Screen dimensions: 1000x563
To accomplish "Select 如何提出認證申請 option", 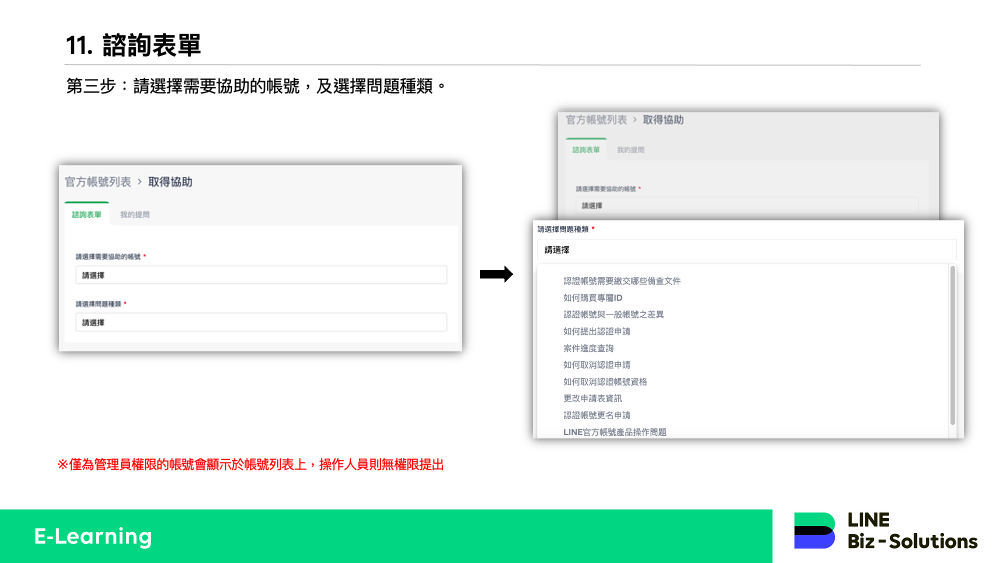I will coord(597,331).
